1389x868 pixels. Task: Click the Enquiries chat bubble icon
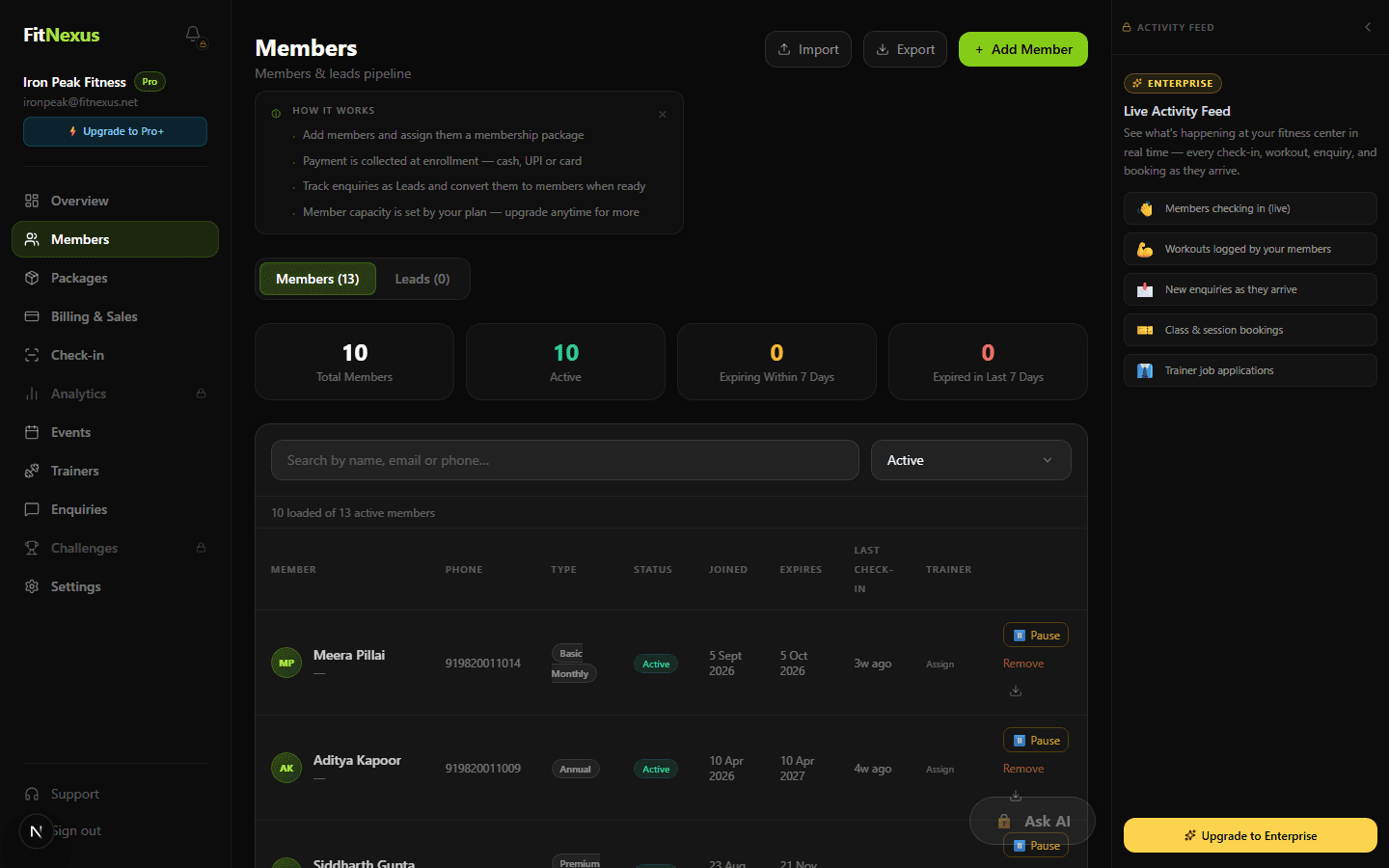(x=32, y=509)
